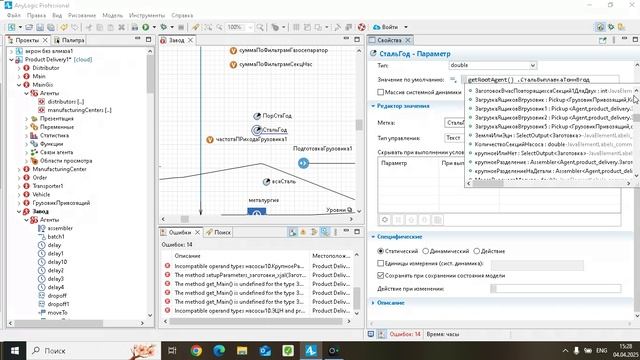This screenshot has width=640, height=360.
Task: Save the model with the toolbar Save icon
Action: click(40, 27)
